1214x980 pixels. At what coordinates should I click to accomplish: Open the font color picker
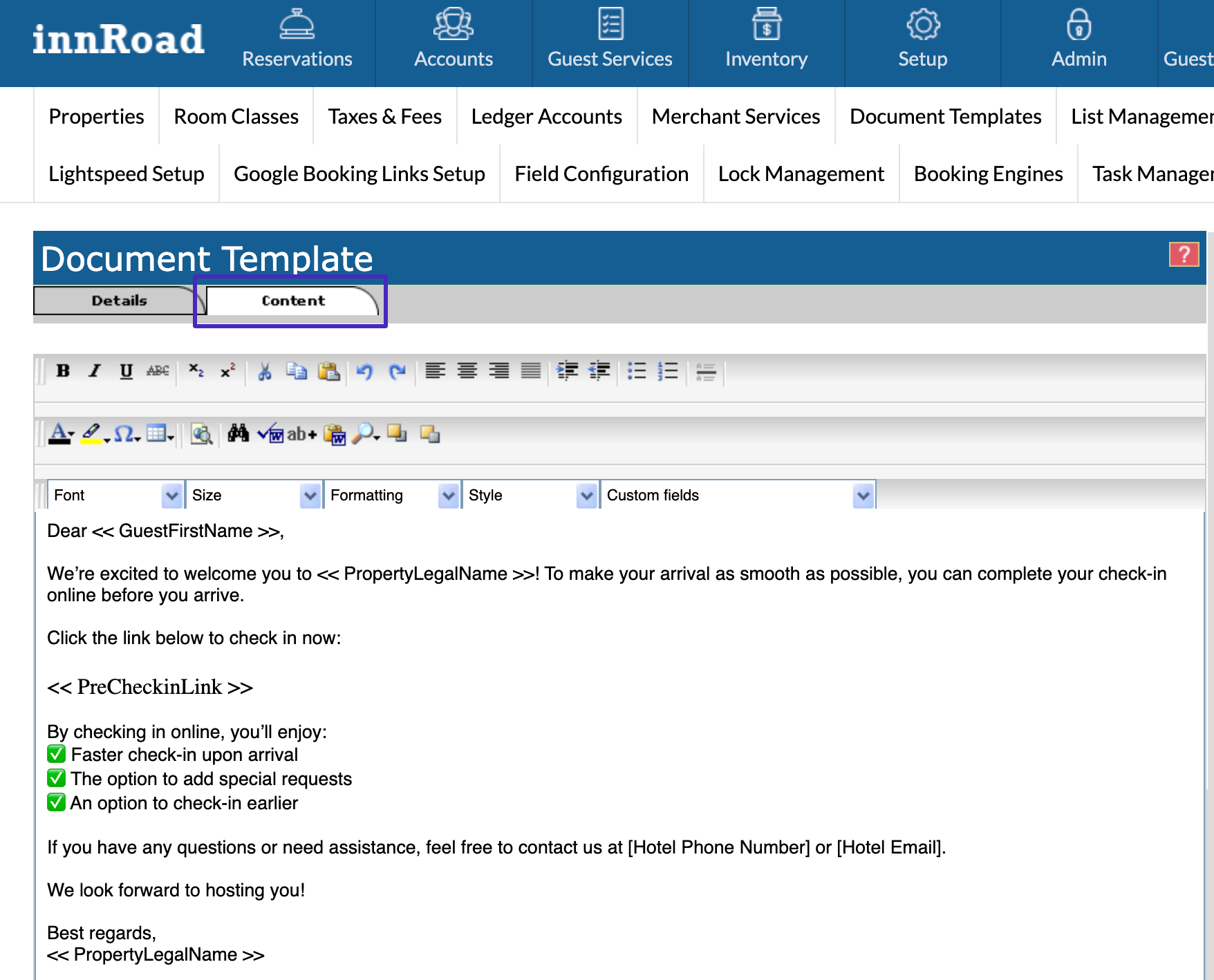pyautogui.click(x=61, y=434)
